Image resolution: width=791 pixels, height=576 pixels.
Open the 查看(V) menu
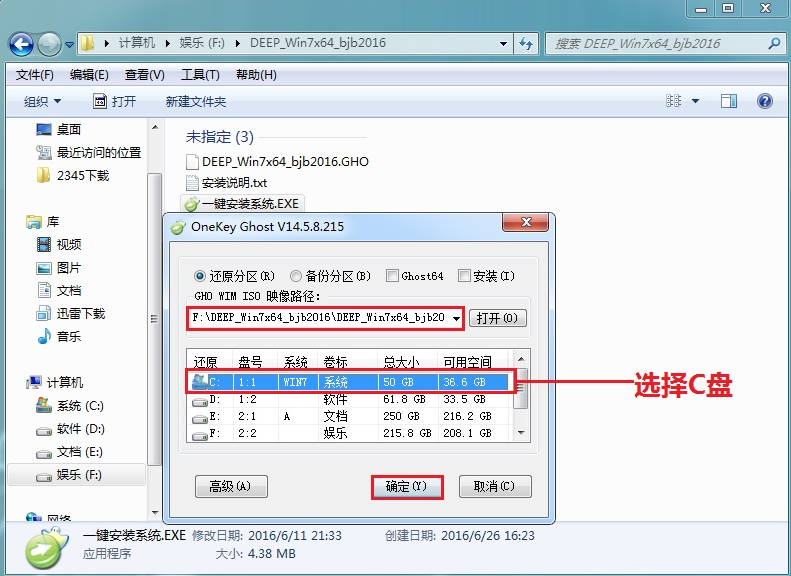(144, 75)
